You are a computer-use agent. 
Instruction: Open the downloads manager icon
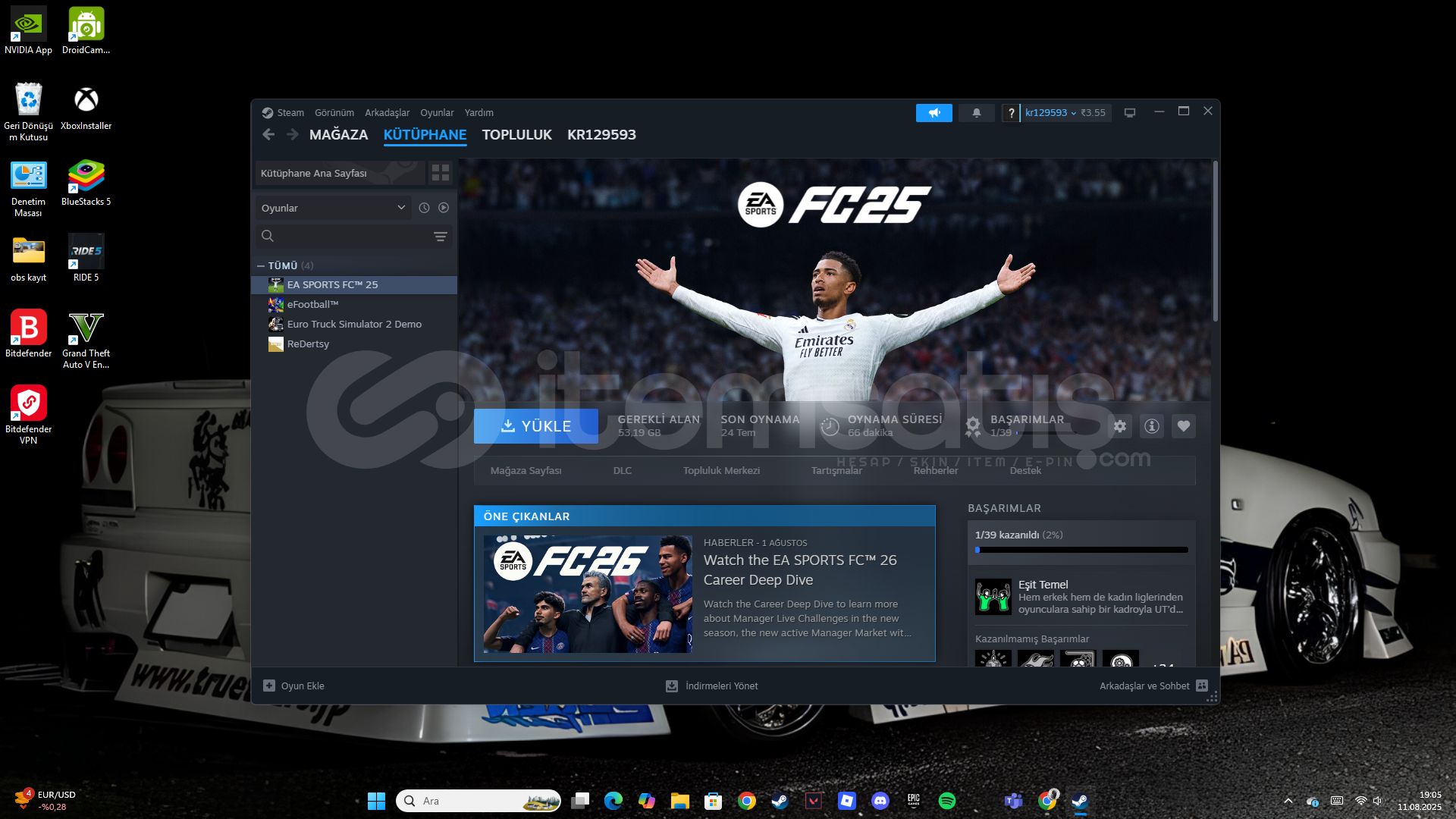tap(671, 686)
